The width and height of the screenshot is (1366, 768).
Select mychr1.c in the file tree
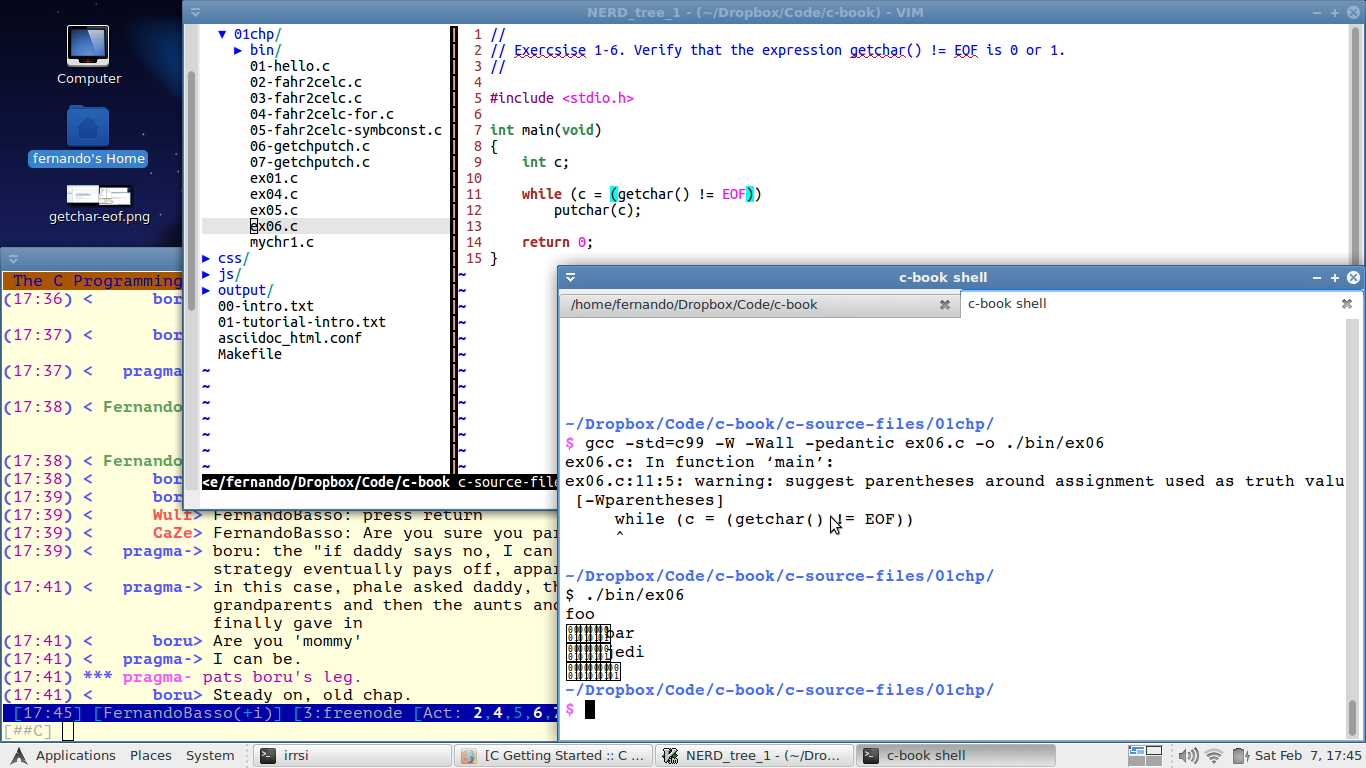282,242
